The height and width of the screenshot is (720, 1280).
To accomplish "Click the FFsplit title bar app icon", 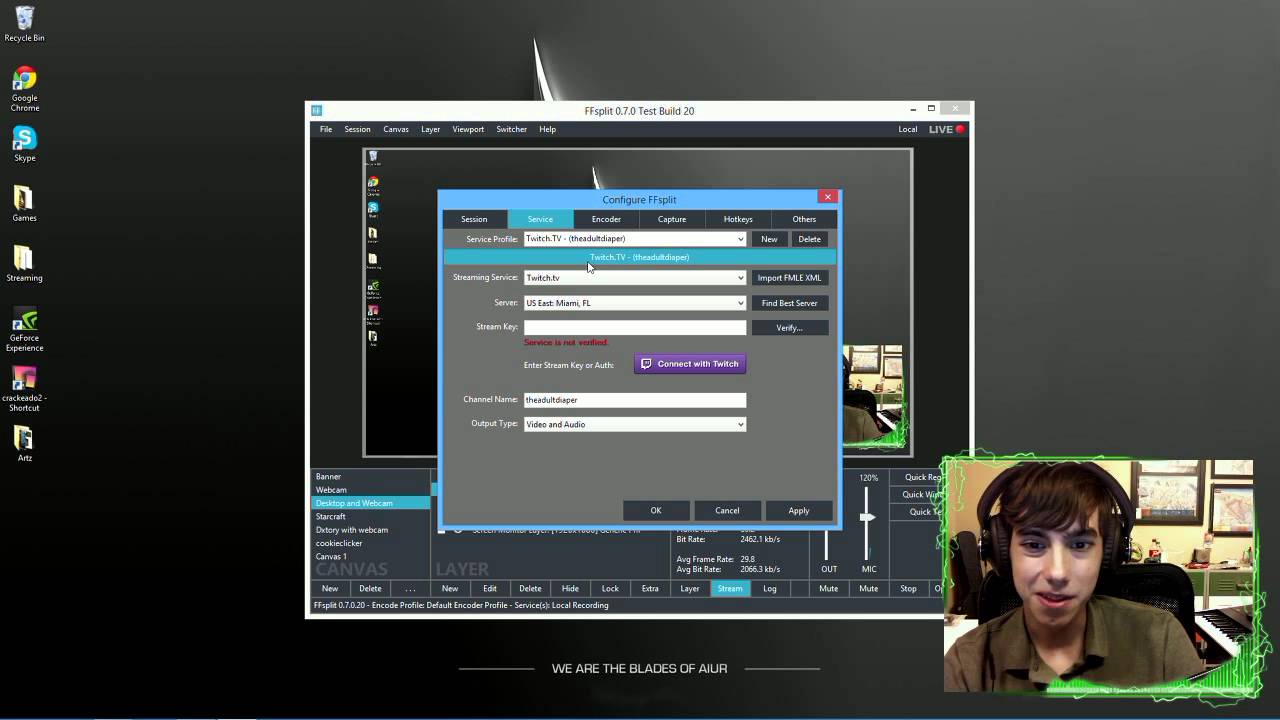I will click(317, 111).
